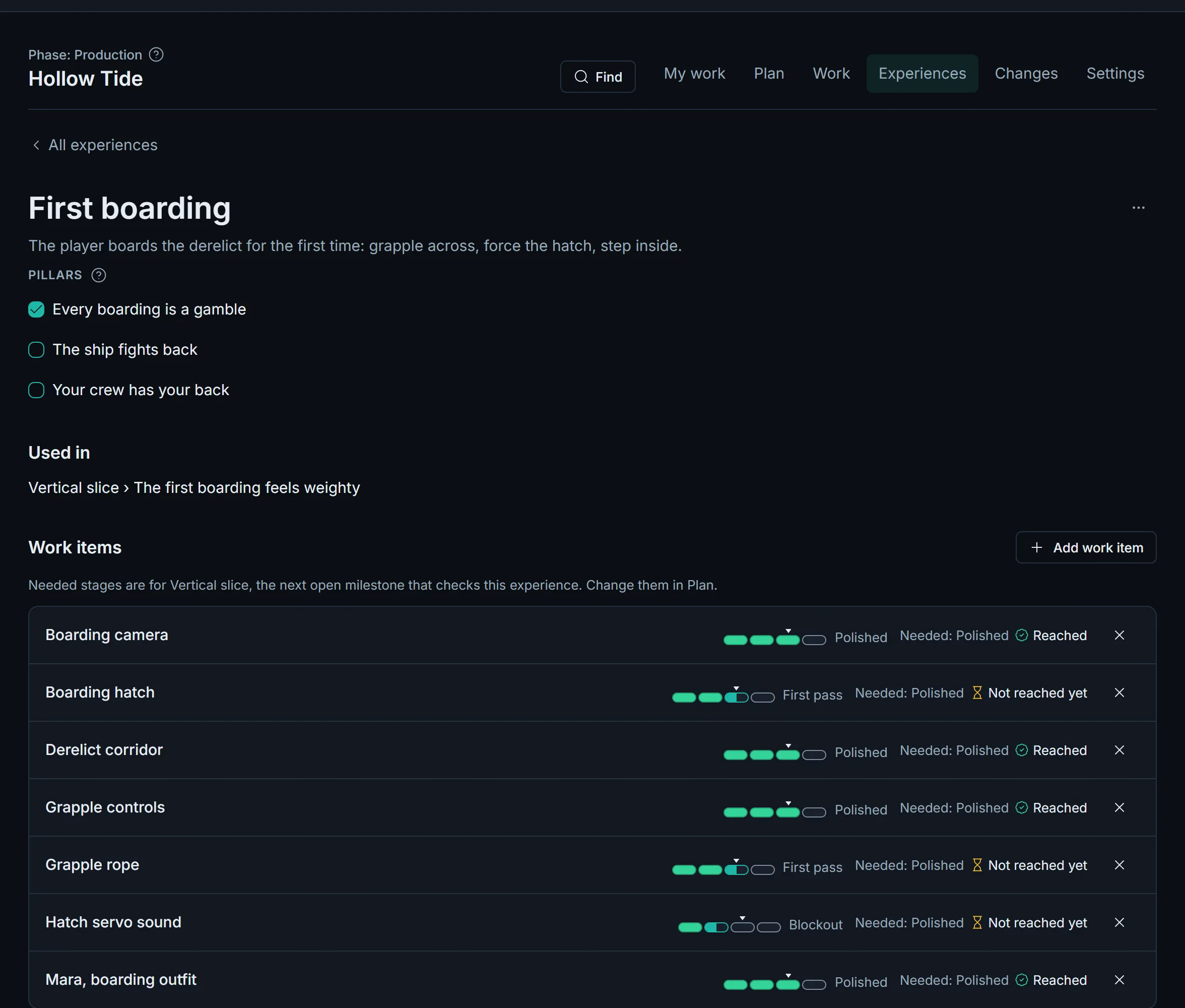Click the Reached check icon for Boarding camera
This screenshot has width=1185, height=1008.
click(1022, 636)
